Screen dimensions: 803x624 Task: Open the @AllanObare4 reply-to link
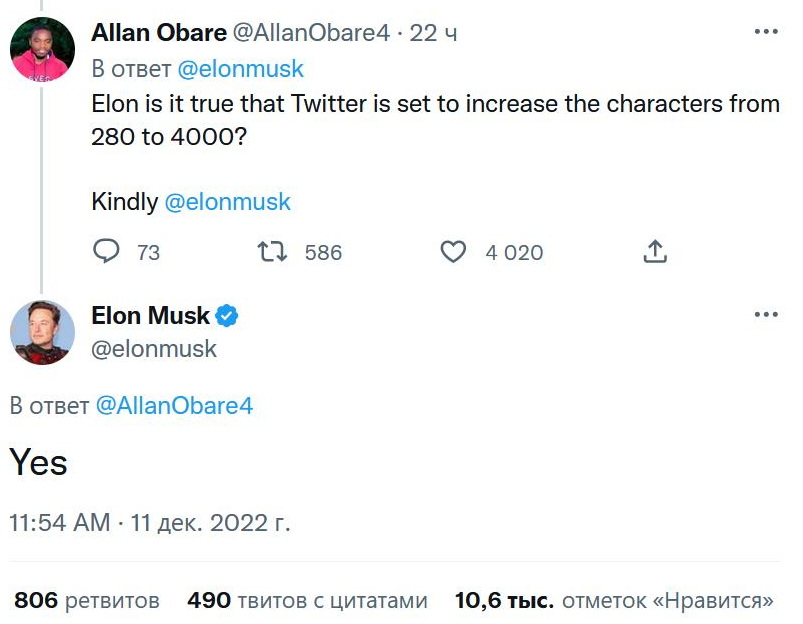(174, 405)
